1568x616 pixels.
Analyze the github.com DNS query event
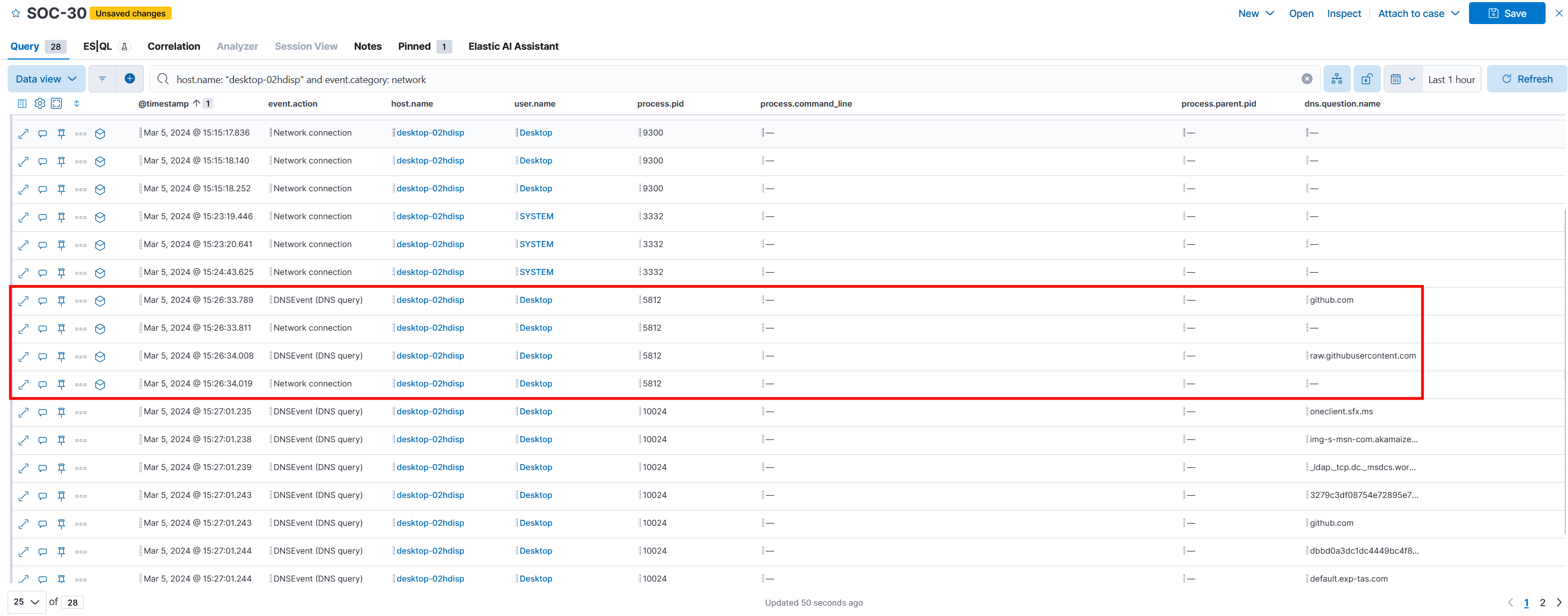click(x=101, y=301)
